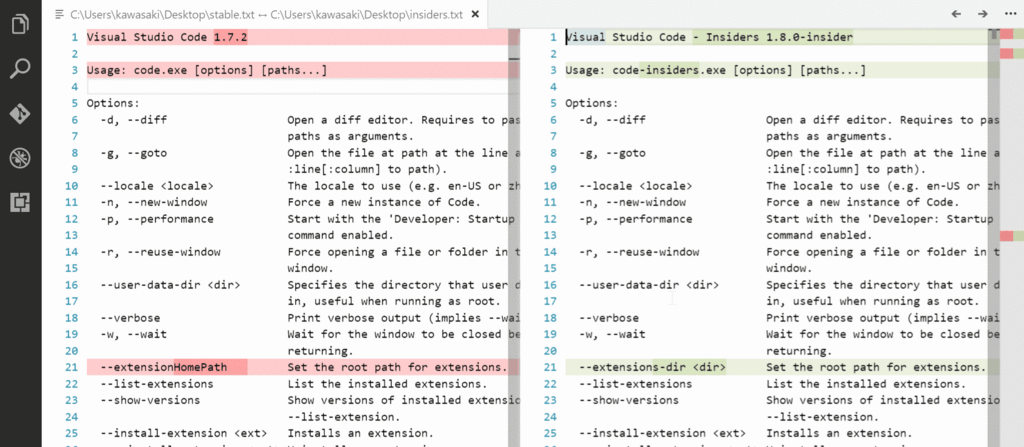Click '1.7.2' in the left pane's line 1

tap(231, 37)
